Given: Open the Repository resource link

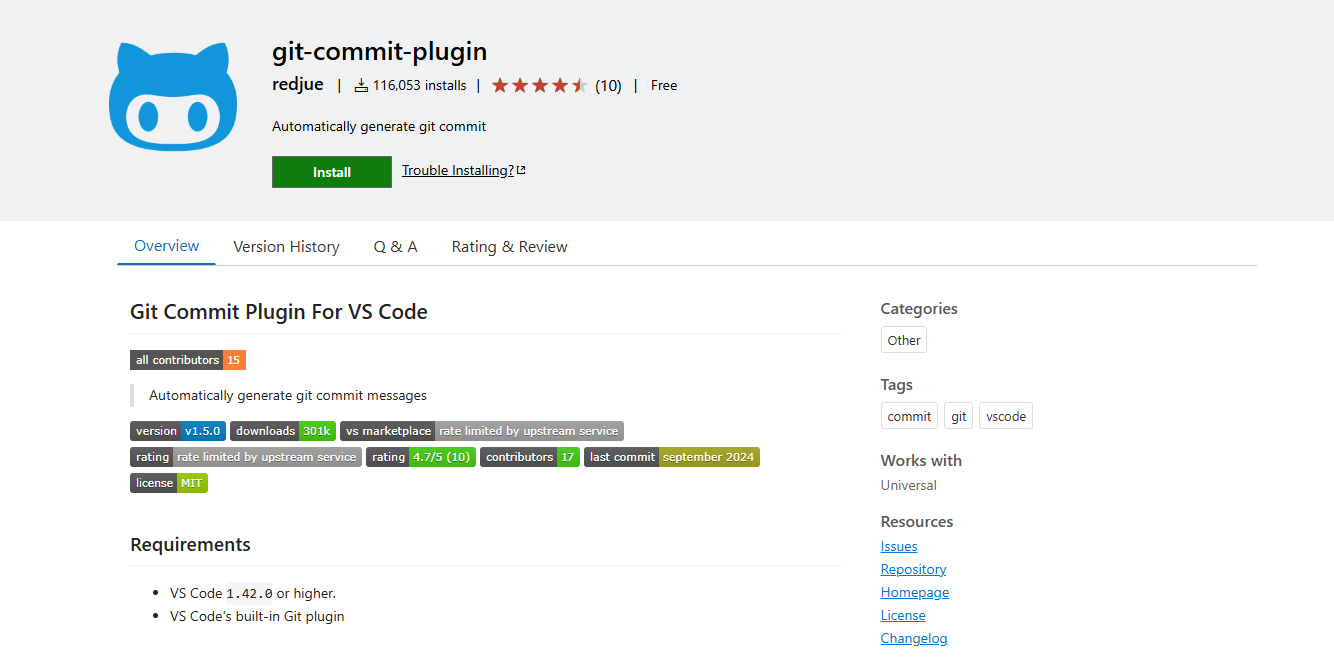Looking at the screenshot, I should pyautogui.click(x=914, y=569).
